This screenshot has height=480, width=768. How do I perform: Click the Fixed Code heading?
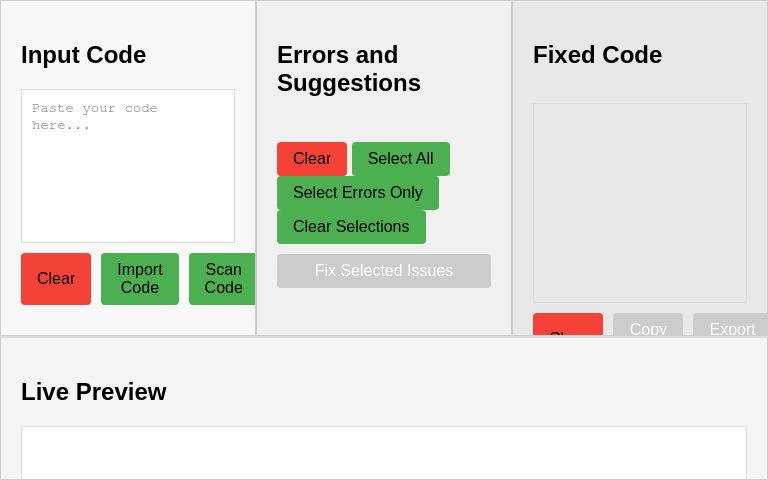598,55
